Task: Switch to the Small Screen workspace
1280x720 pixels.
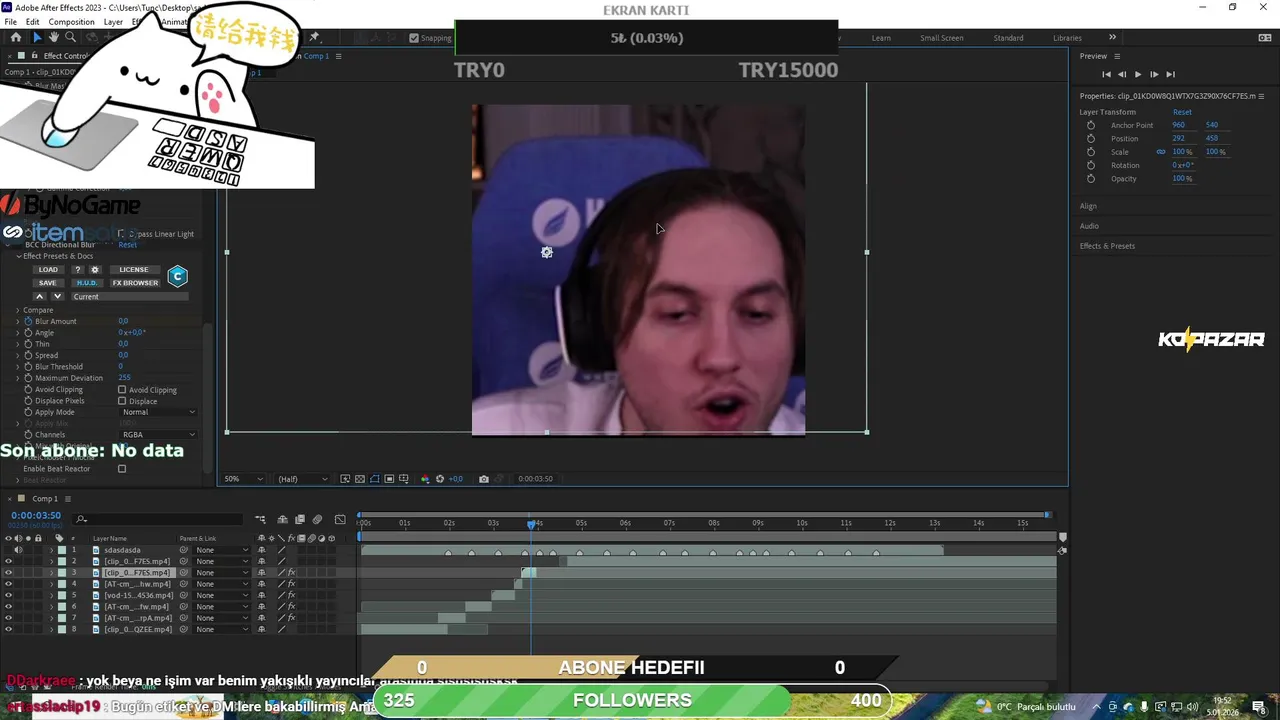Action: coord(942,38)
